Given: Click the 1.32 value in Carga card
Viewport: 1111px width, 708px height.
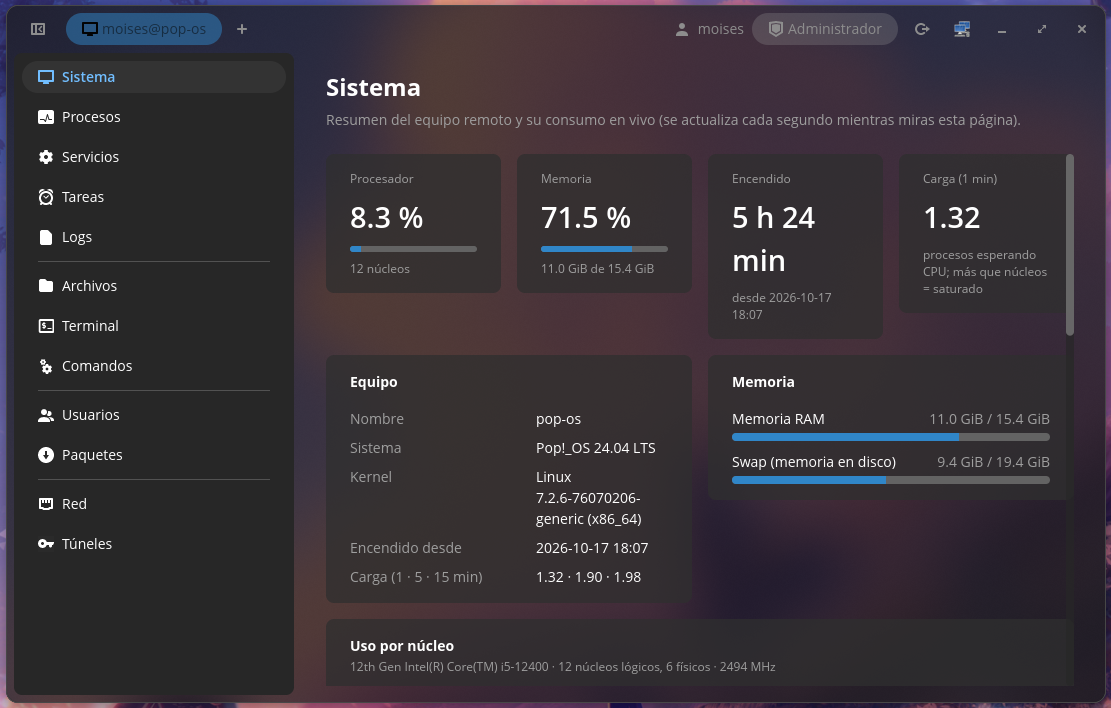Looking at the screenshot, I should pyautogui.click(x=952, y=218).
